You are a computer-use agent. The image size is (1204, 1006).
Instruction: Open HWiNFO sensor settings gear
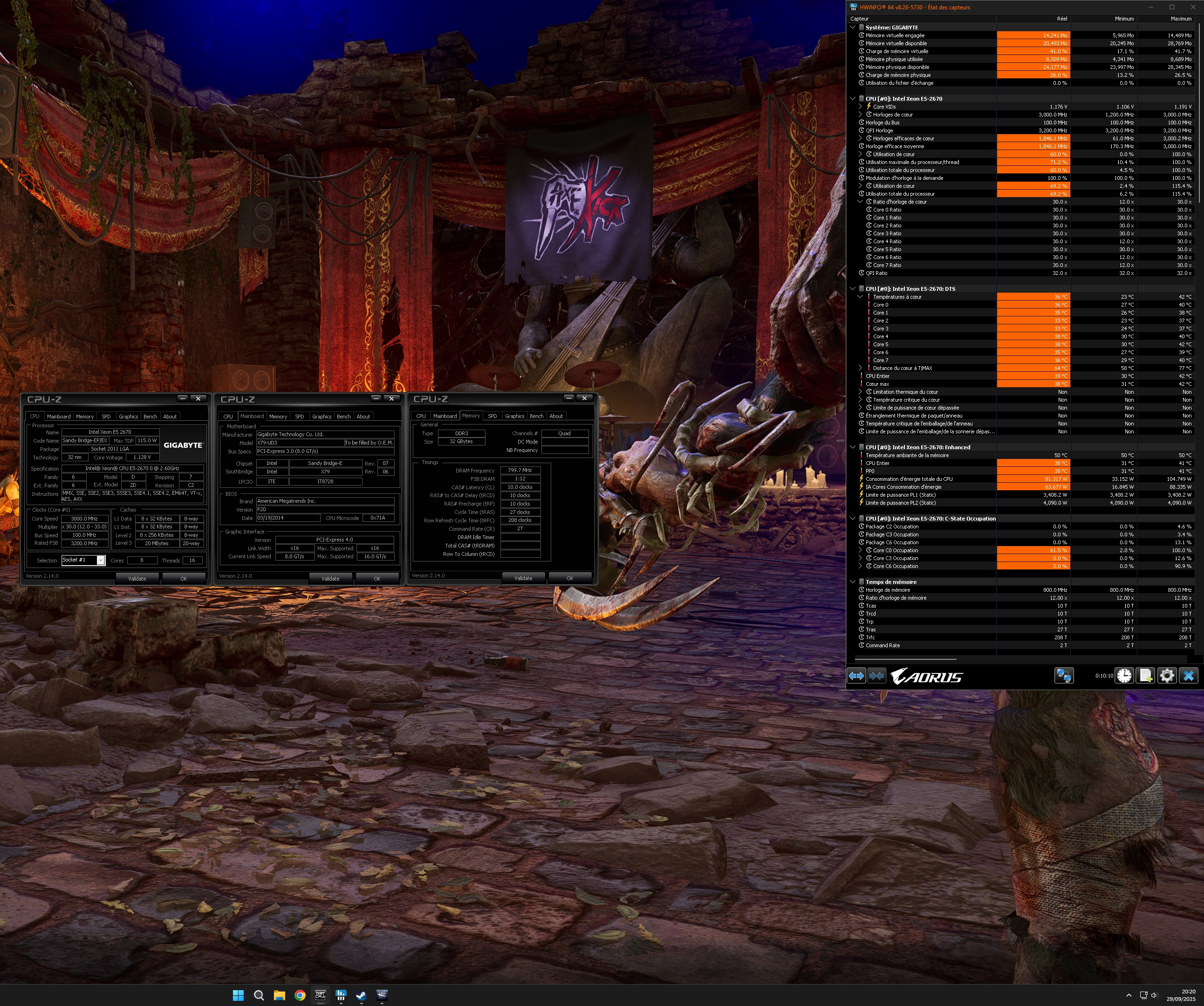(1167, 676)
